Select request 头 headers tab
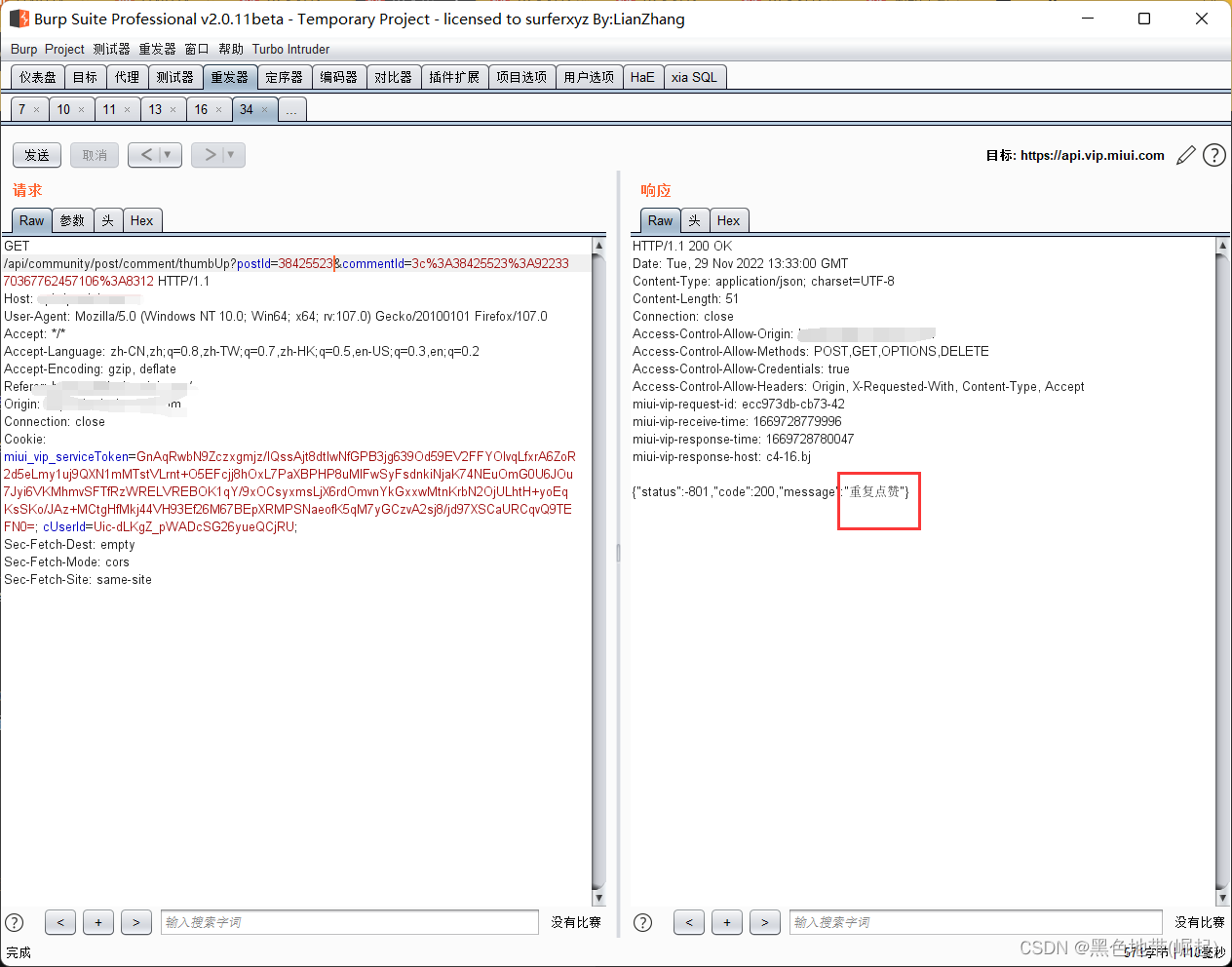1232x967 pixels. tap(108, 220)
